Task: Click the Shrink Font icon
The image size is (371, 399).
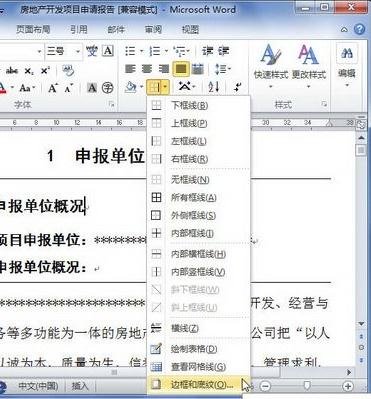Action: (69, 88)
